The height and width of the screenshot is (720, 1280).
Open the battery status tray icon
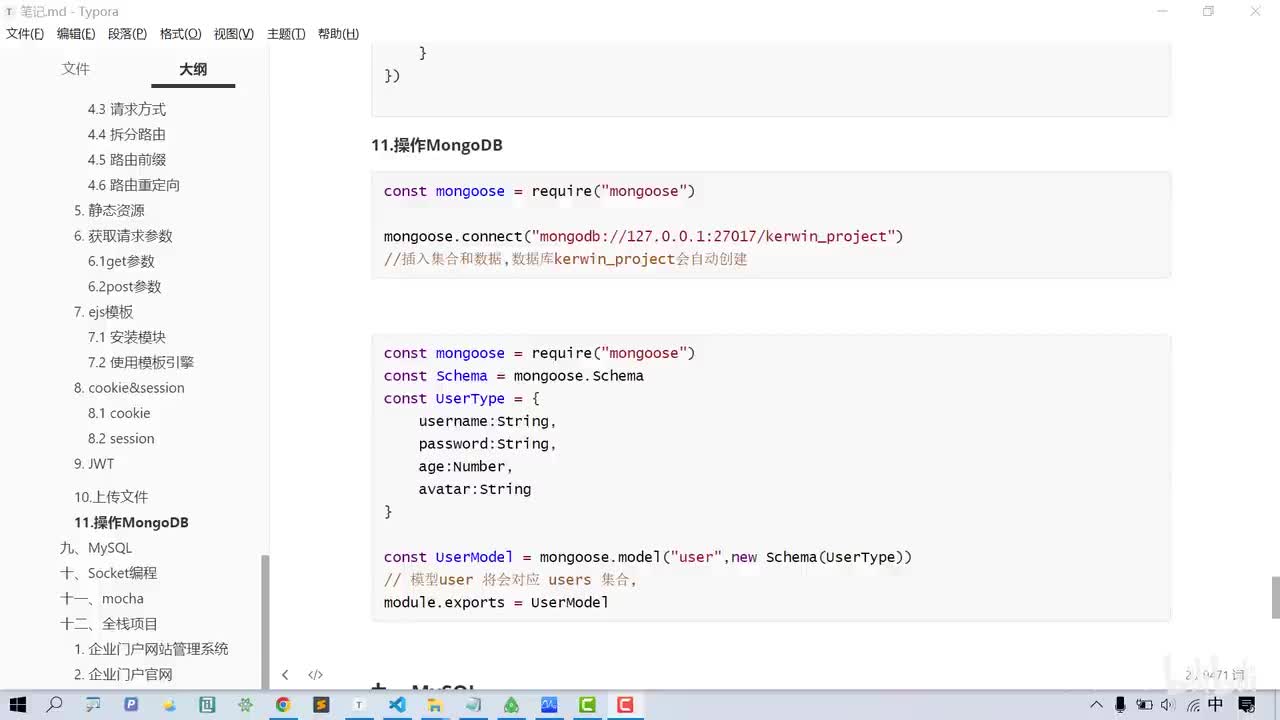pyautogui.click(x=1145, y=705)
